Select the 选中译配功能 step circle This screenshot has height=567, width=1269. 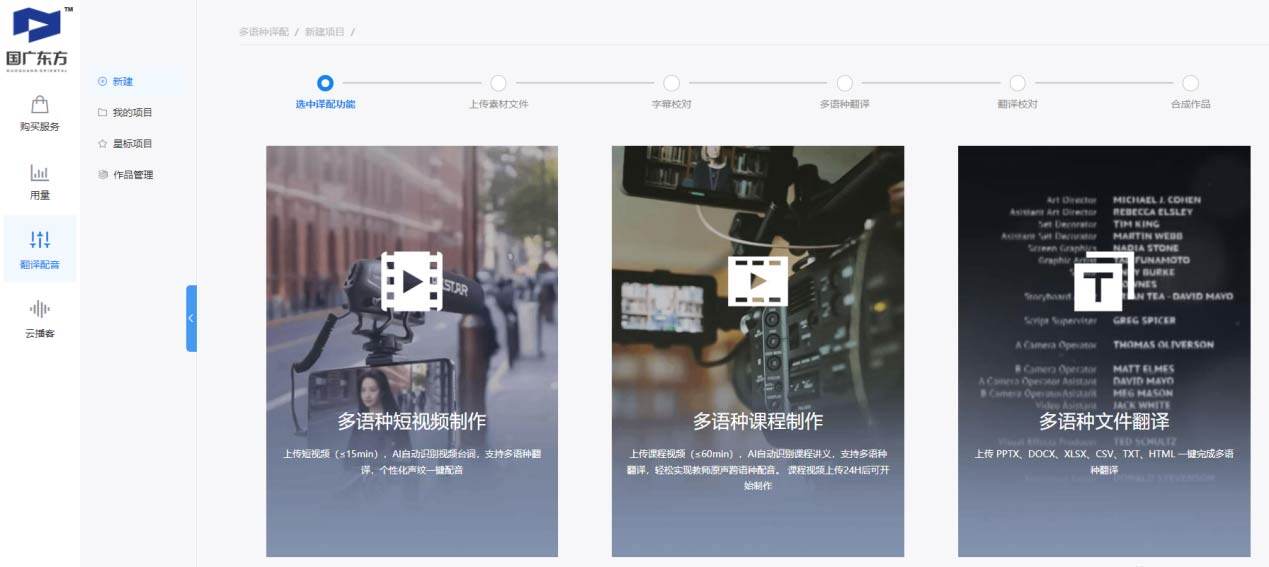(x=325, y=83)
